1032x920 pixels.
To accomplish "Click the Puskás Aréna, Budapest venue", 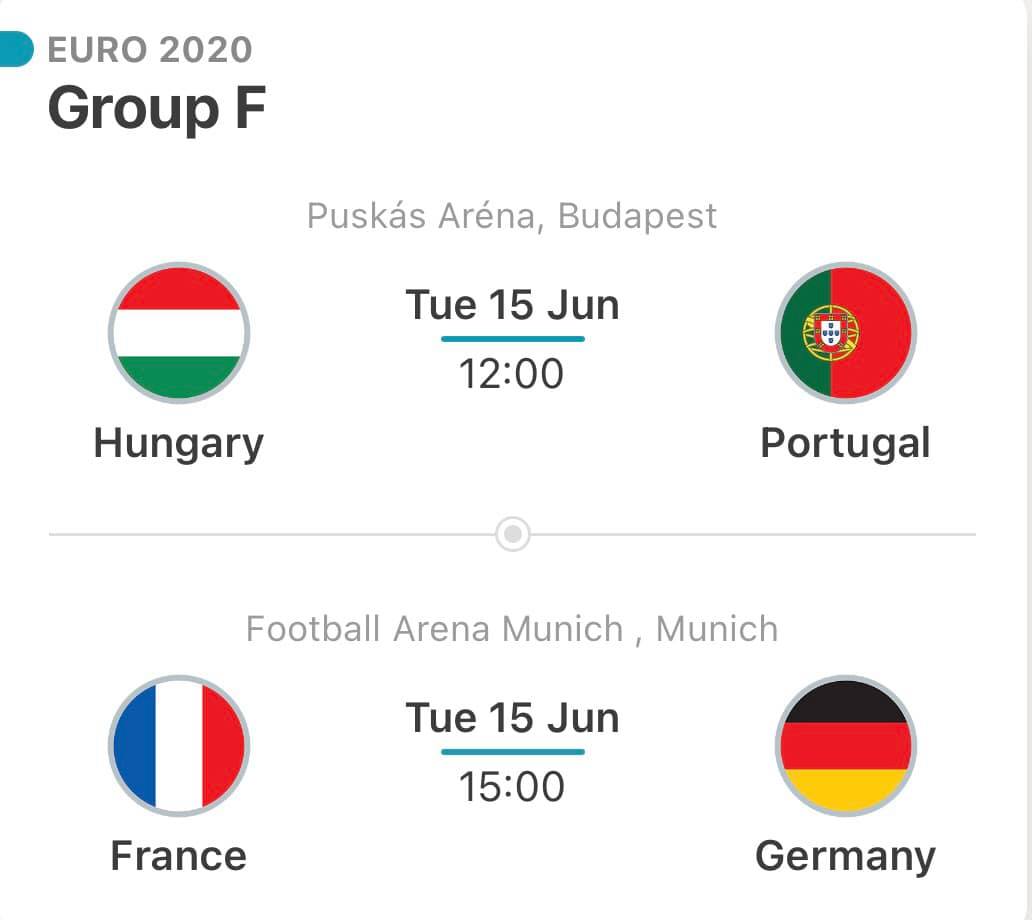I will pos(511,216).
